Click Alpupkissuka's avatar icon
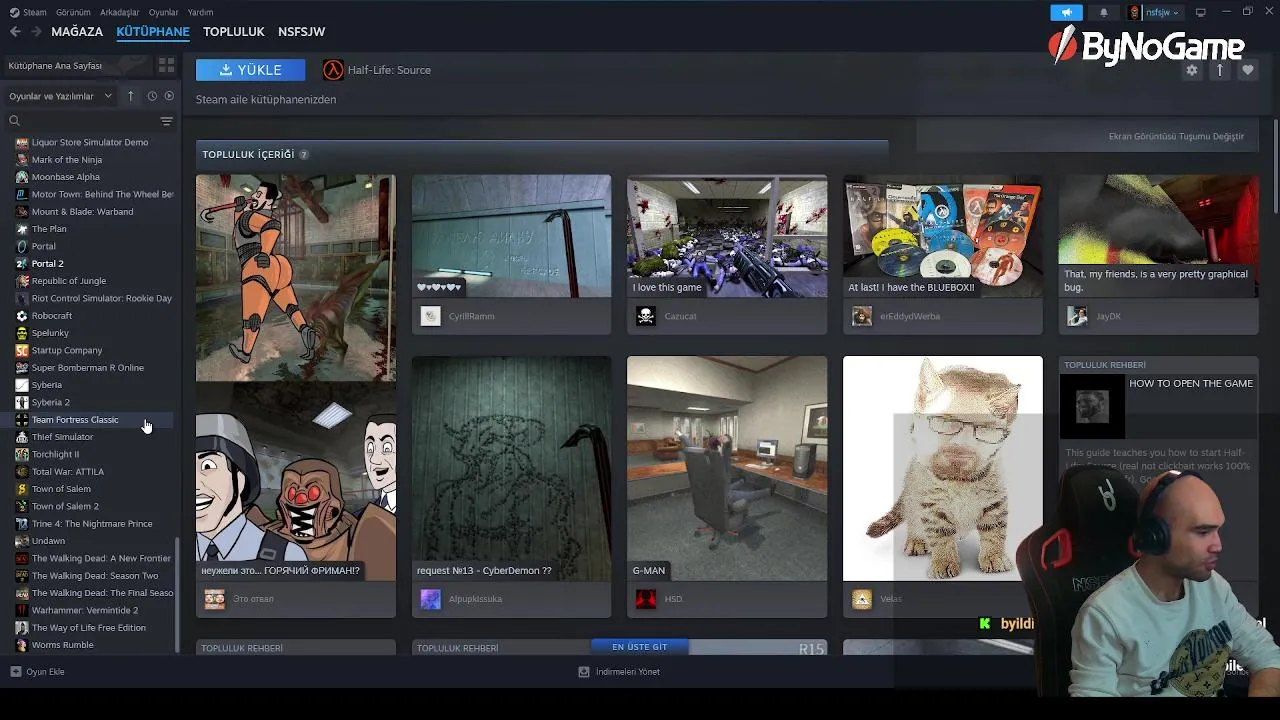Viewport: 1280px width, 720px height. point(430,599)
